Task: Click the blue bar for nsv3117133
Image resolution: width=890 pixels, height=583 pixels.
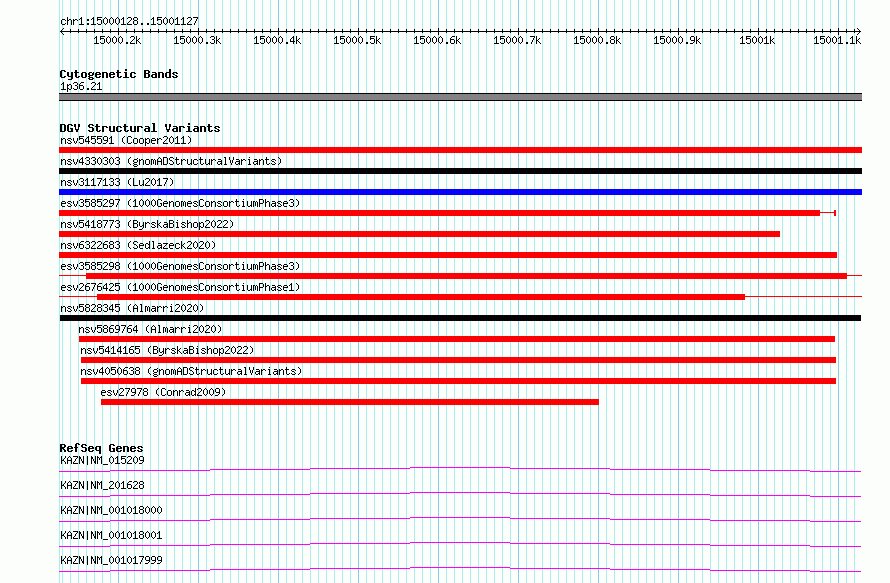Action: pos(460,192)
